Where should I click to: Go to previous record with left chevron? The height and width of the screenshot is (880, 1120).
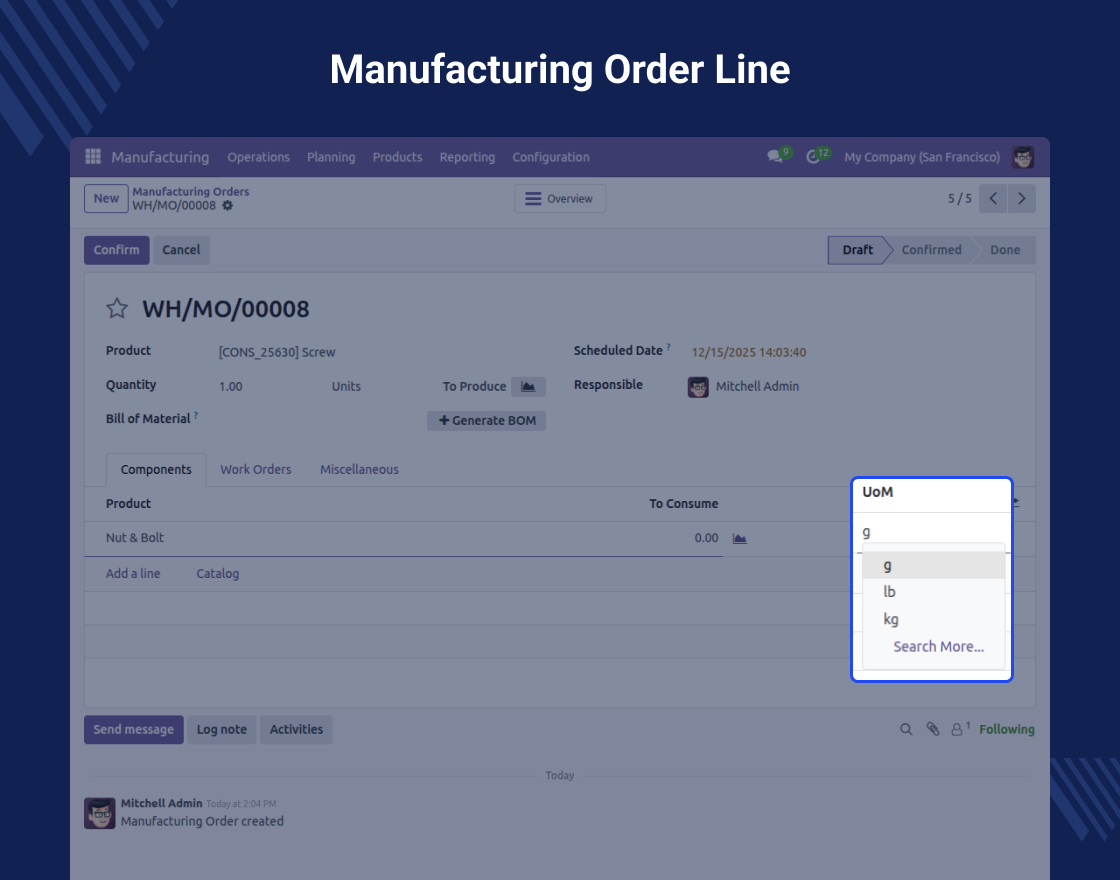pos(993,199)
